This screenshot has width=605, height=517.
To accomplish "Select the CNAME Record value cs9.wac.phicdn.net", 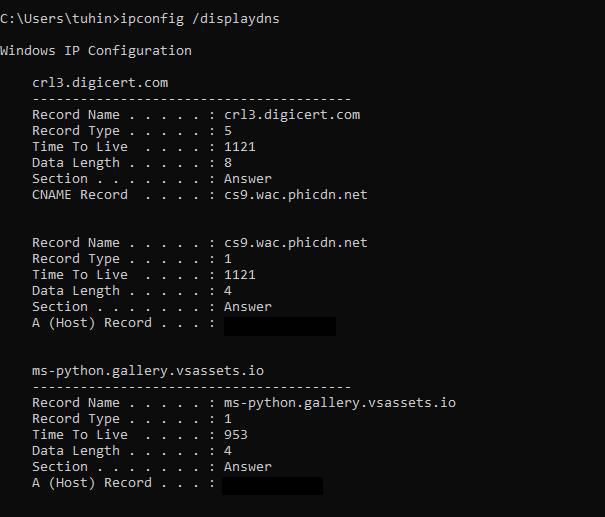I will click(x=296, y=195).
